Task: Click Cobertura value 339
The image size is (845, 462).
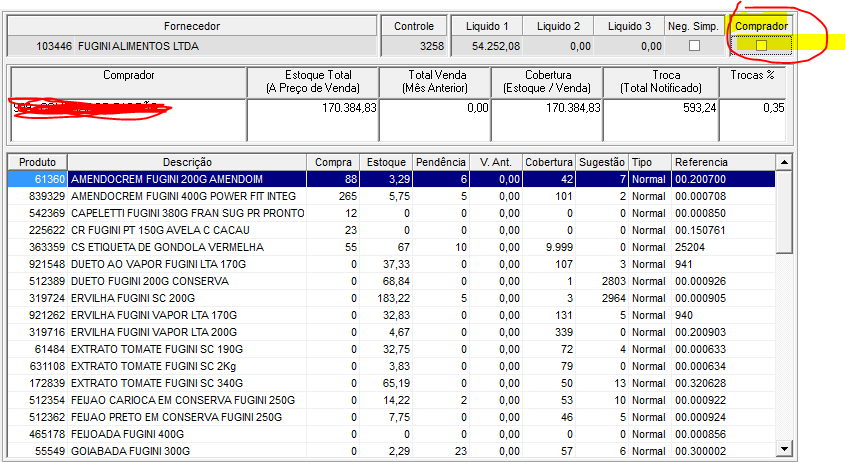Action: 564,332
